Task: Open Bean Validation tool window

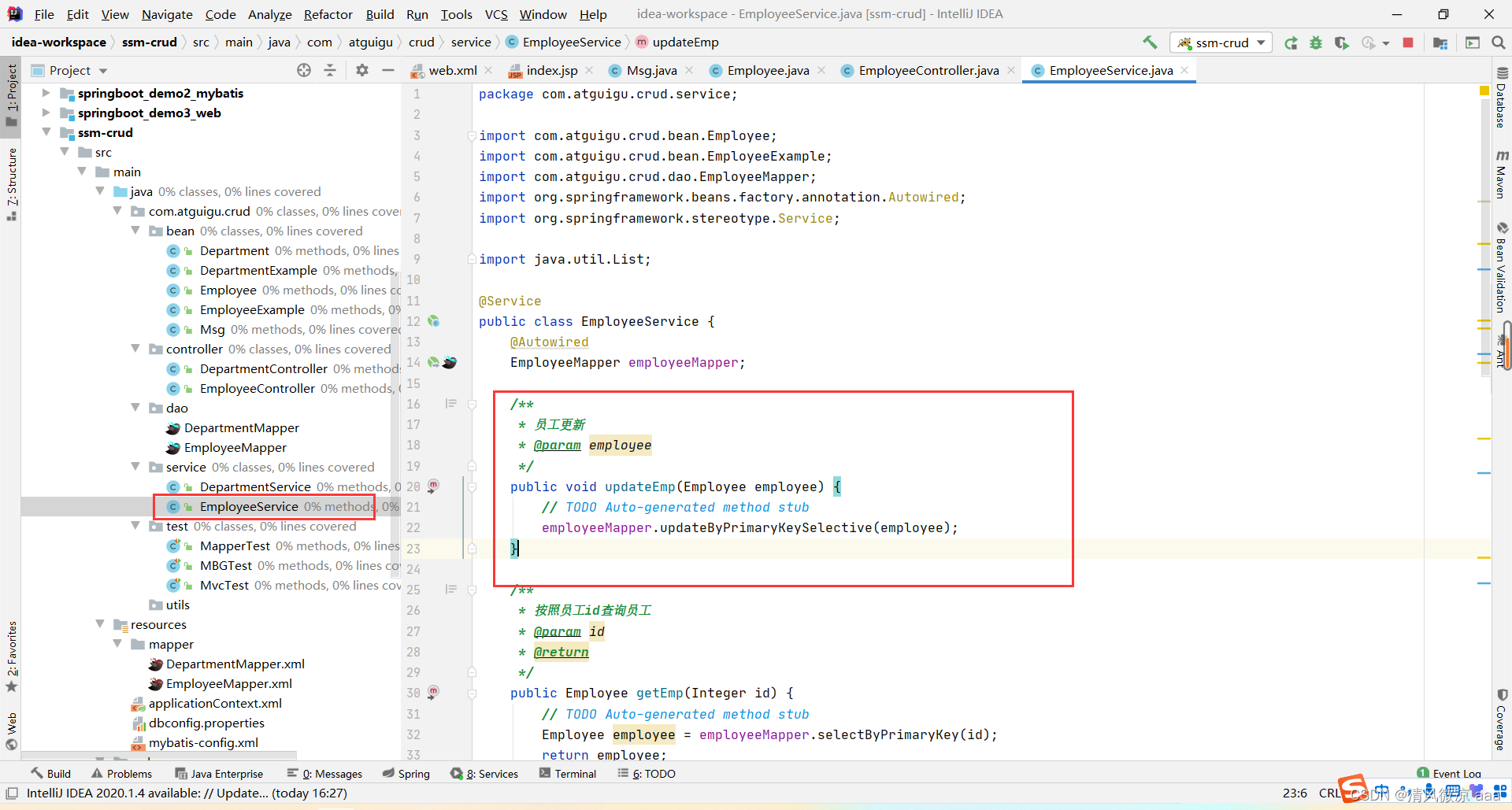Action: pyautogui.click(x=1502, y=268)
